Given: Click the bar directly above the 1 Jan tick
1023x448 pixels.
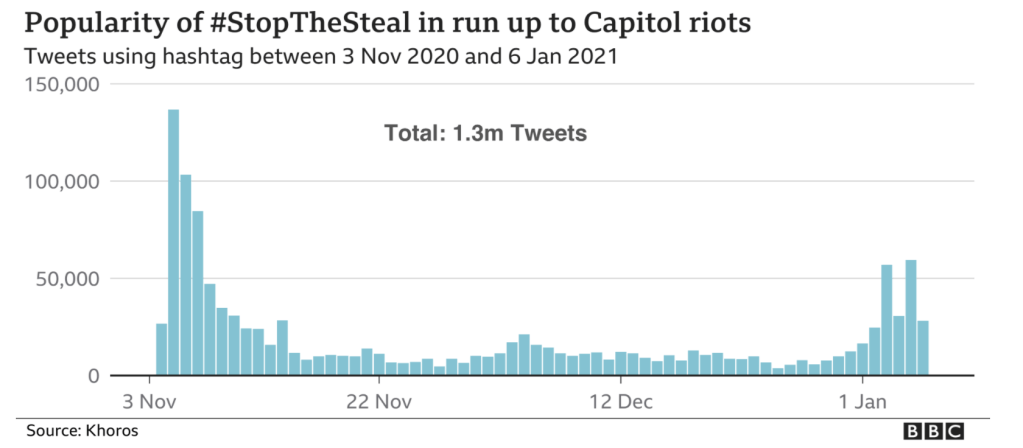Looking at the screenshot, I should click(863, 359).
